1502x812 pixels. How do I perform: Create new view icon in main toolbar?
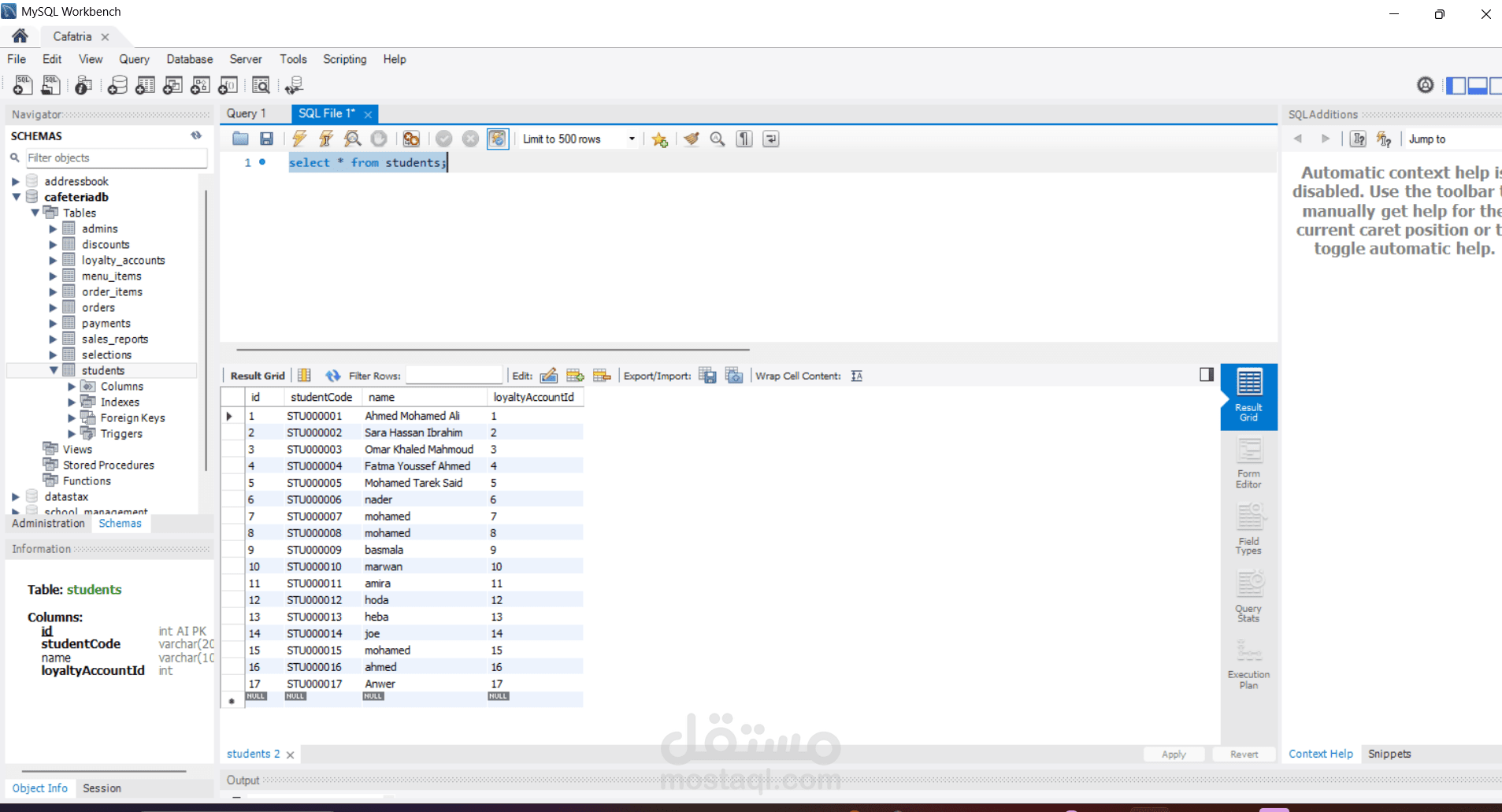click(x=172, y=85)
